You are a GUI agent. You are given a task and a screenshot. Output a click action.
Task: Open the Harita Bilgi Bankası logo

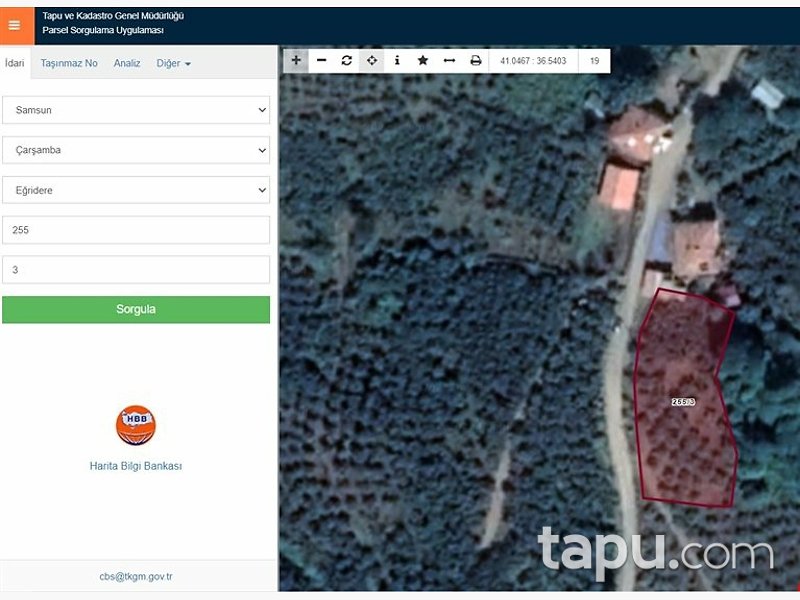[136, 425]
